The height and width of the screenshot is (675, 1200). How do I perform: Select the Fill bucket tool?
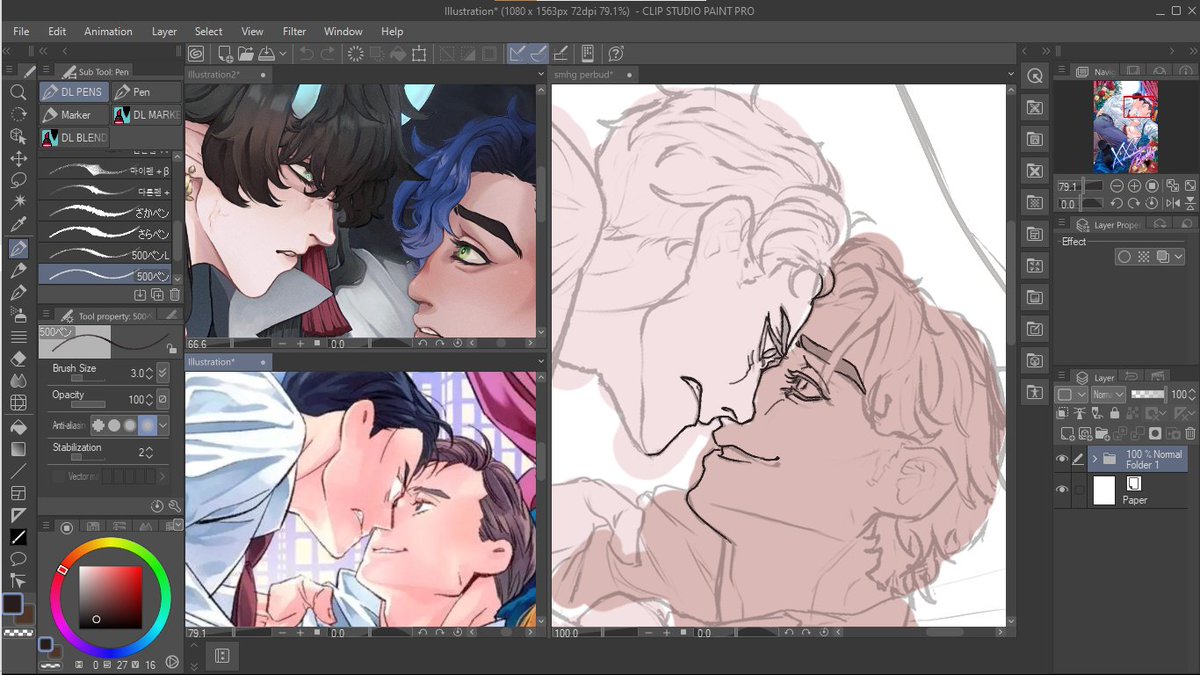18,425
